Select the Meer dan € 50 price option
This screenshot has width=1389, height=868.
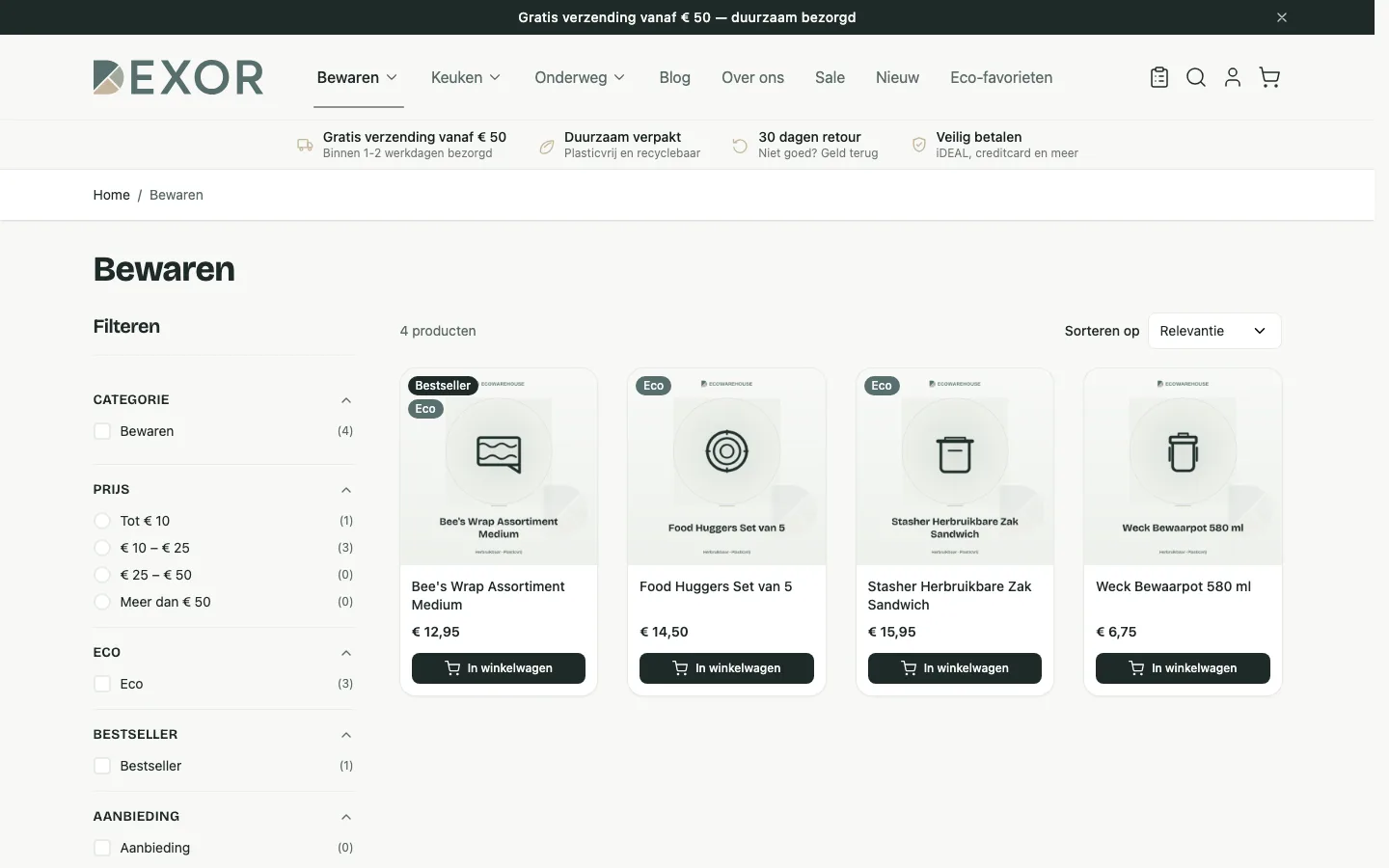(102, 602)
